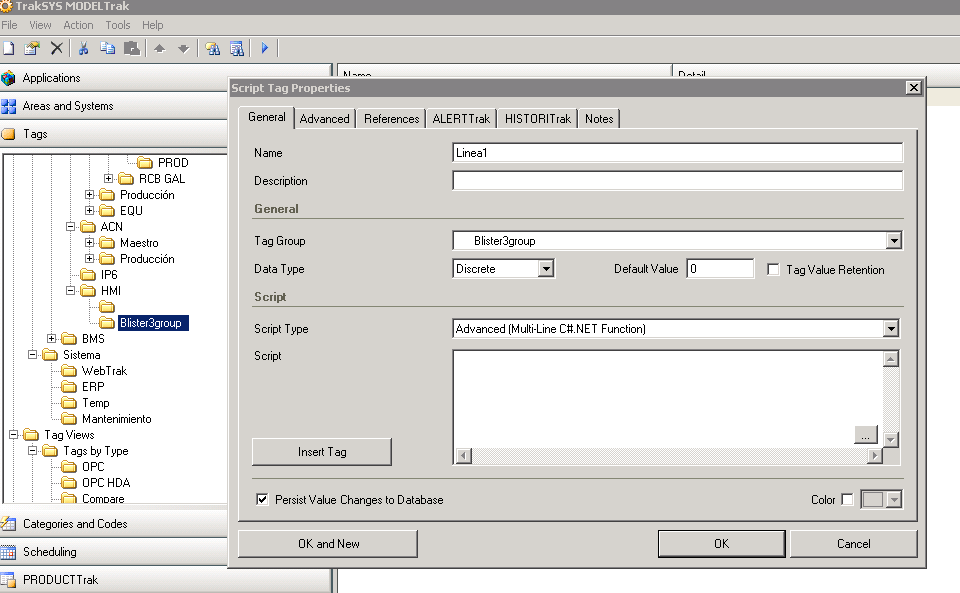Switch to the Advanced tab
The width and height of the screenshot is (960, 593).
324,119
